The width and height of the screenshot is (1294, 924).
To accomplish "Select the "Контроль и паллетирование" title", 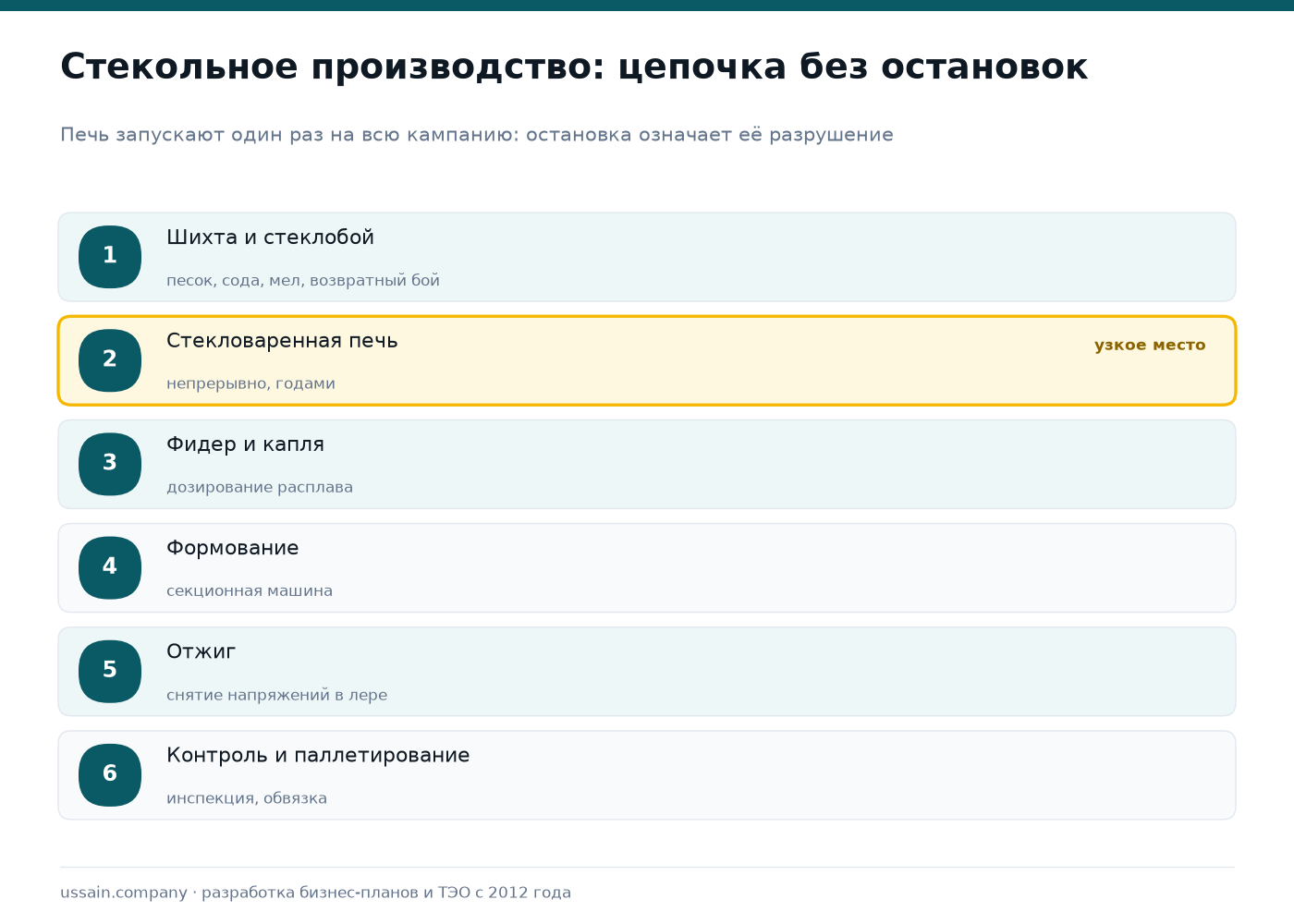I will 318,756.
